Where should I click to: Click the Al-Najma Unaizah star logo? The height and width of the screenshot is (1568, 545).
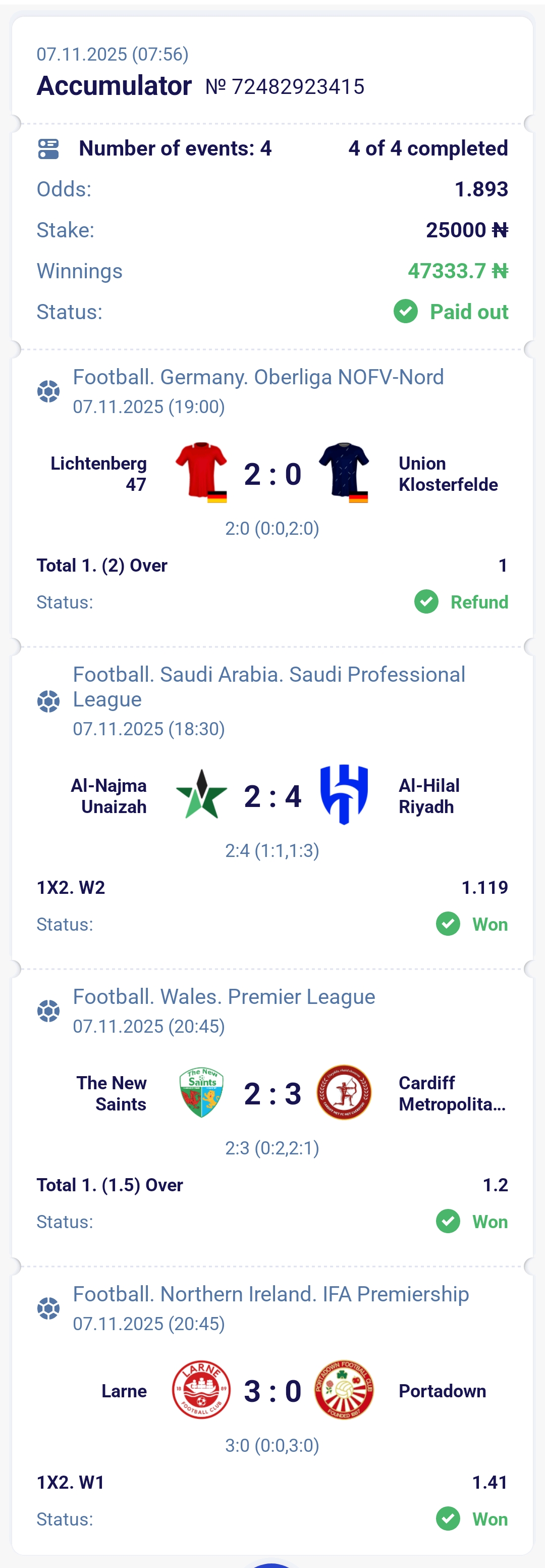(x=201, y=794)
